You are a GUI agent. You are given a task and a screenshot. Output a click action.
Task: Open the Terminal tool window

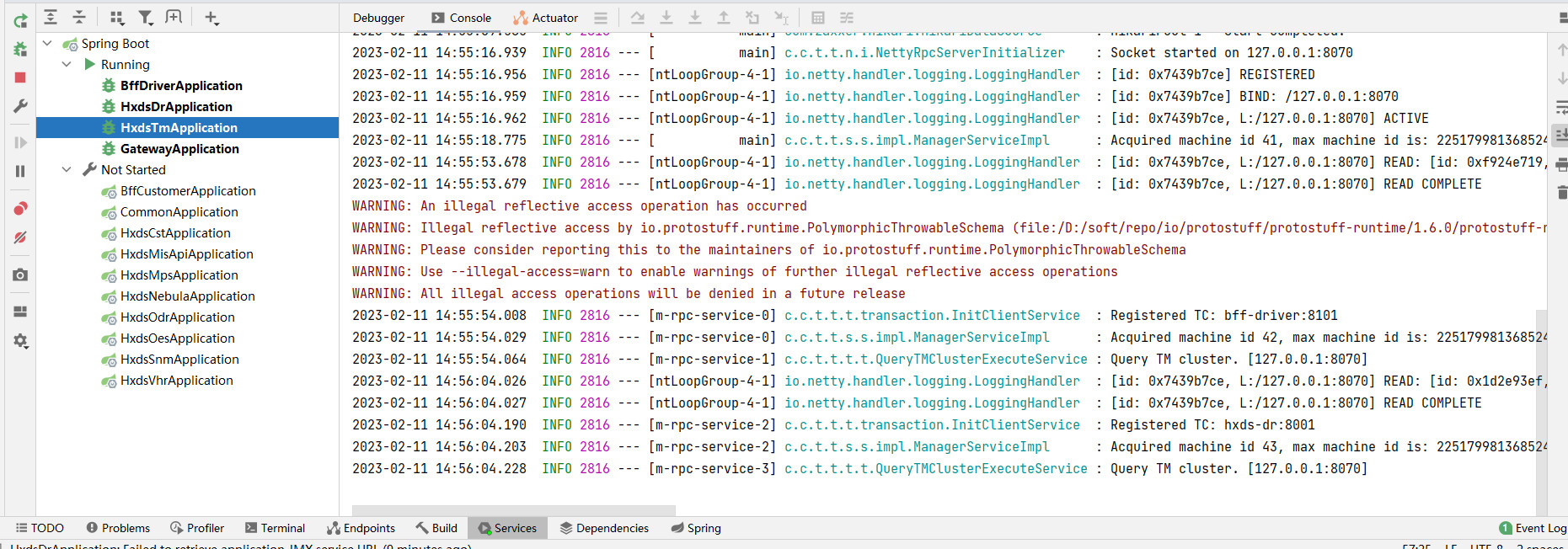(275, 528)
